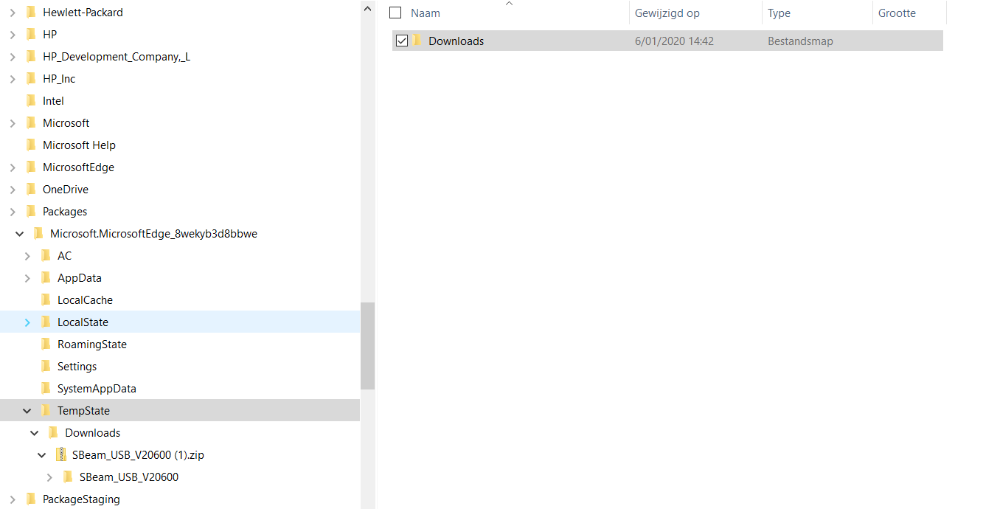Click the LocalCache folder icon
Screen dimensions: 1000x509
[45, 300]
